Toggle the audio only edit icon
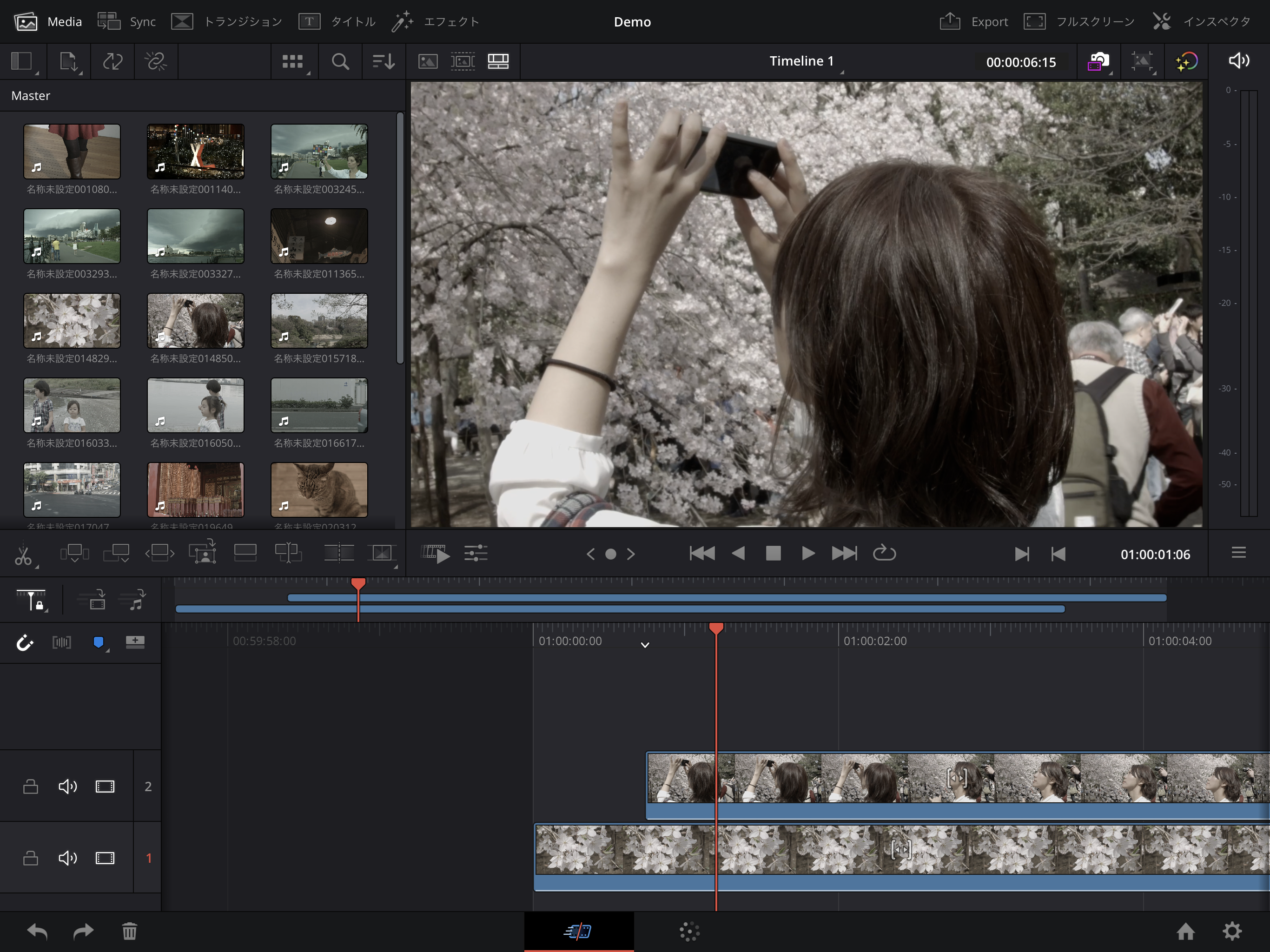Screen dimensions: 1270x952 pos(132,600)
